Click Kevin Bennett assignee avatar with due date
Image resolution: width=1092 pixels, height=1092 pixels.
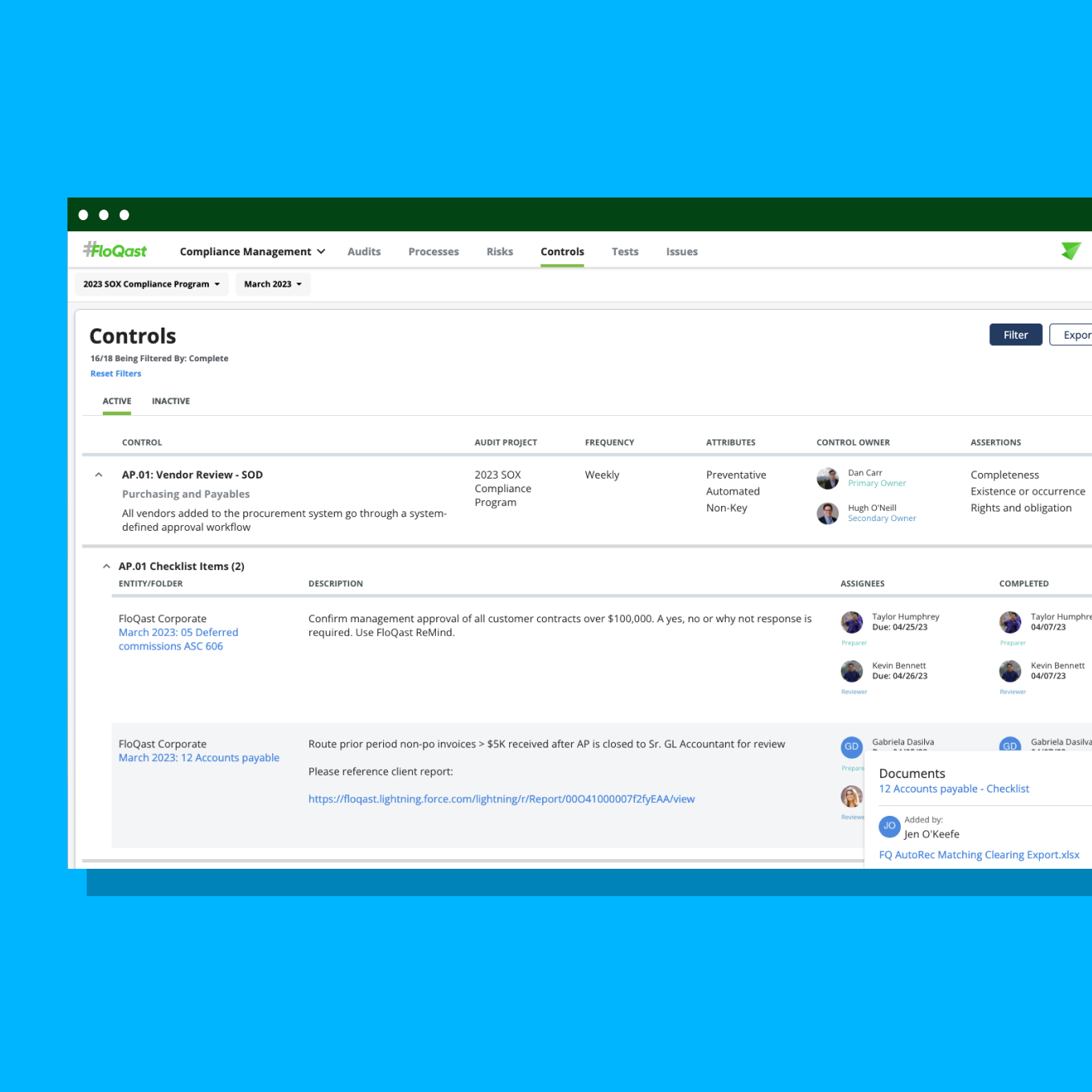852,671
